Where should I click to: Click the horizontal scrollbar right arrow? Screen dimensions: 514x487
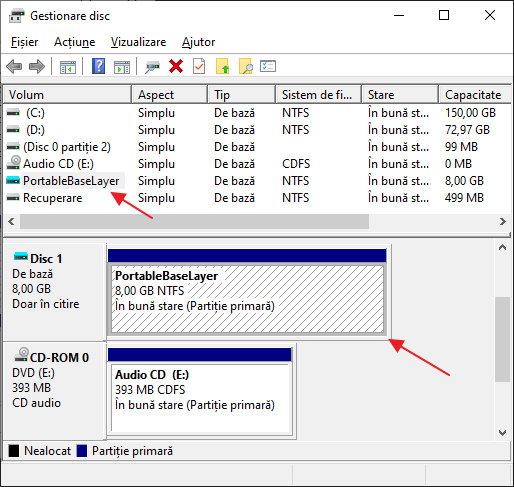tap(503, 222)
